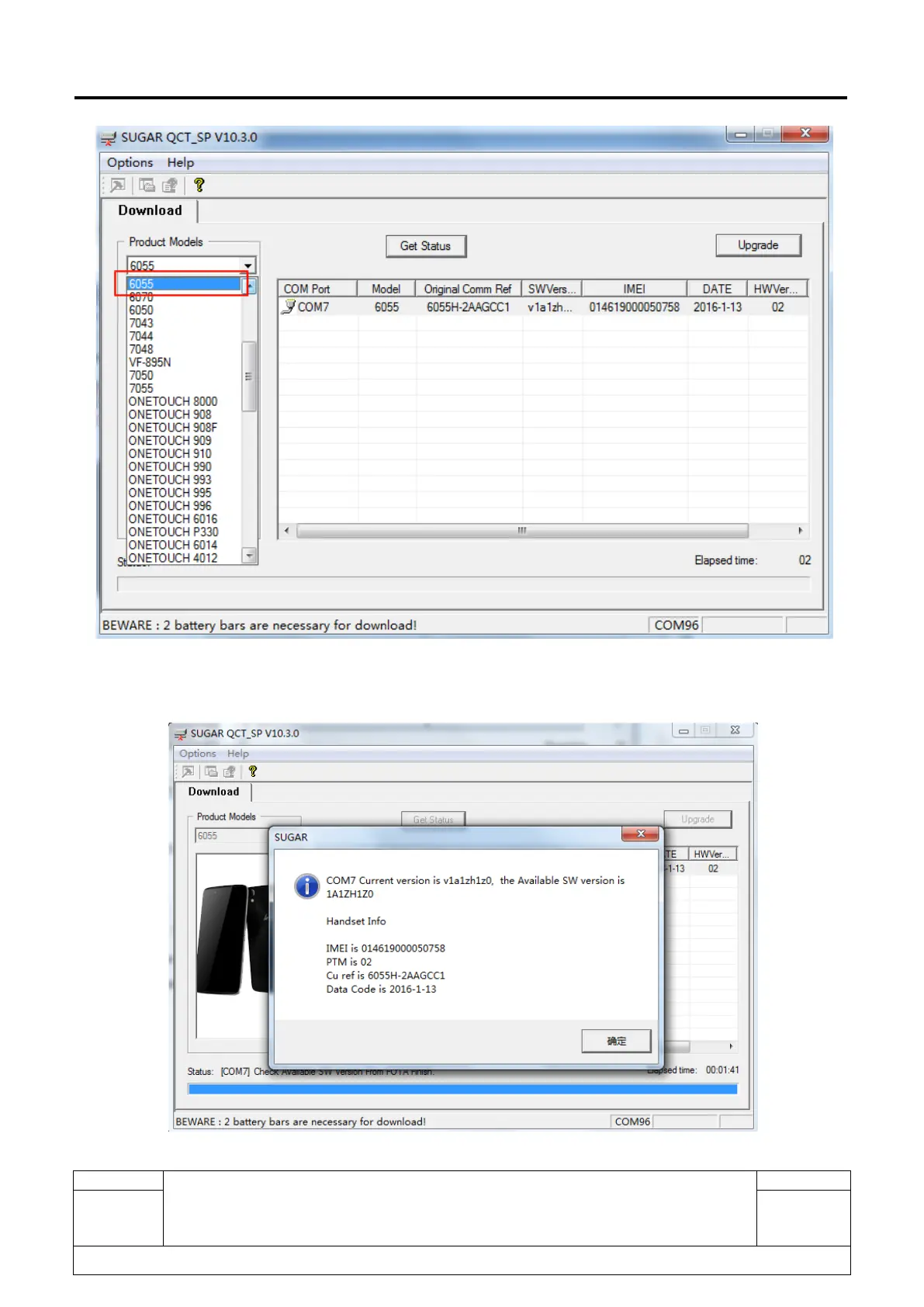The width and height of the screenshot is (924, 1307).
Task: Click third toolbar icon in the window behind SUGAR dialog
Action: coord(229,771)
